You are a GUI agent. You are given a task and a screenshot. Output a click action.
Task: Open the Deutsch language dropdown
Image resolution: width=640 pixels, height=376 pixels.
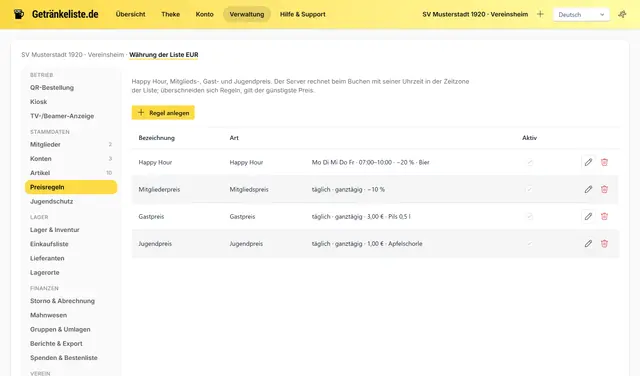581,15
